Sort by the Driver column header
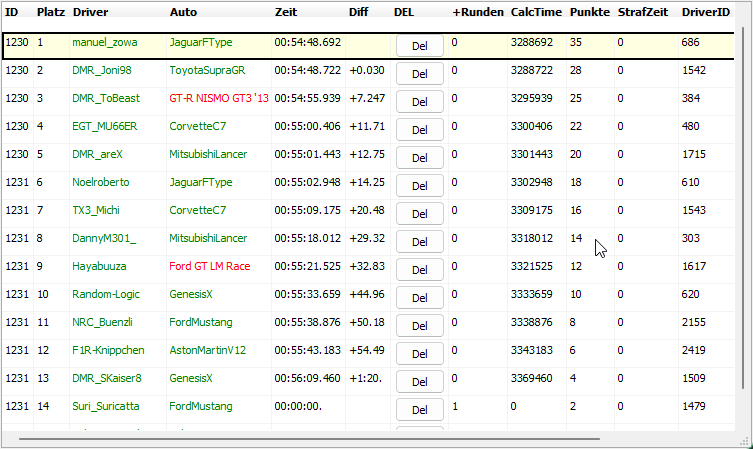This screenshot has height=449, width=753. click(x=90, y=12)
